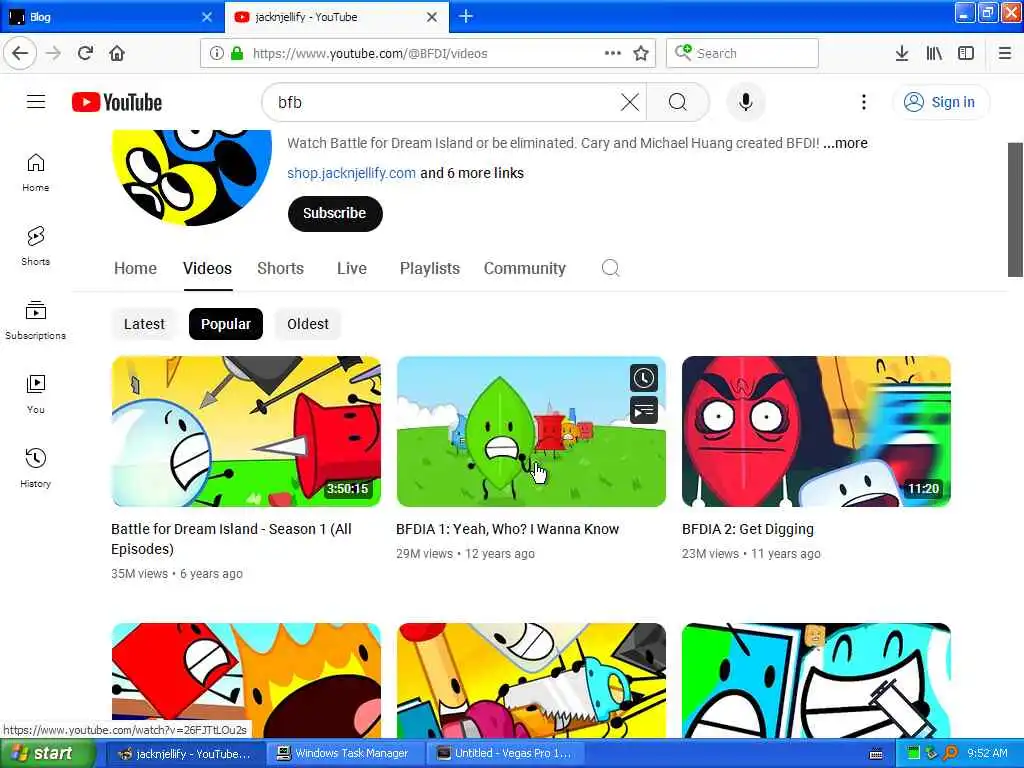The width and height of the screenshot is (1024, 768).
Task: Select the Videos tab
Action: (x=207, y=268)
